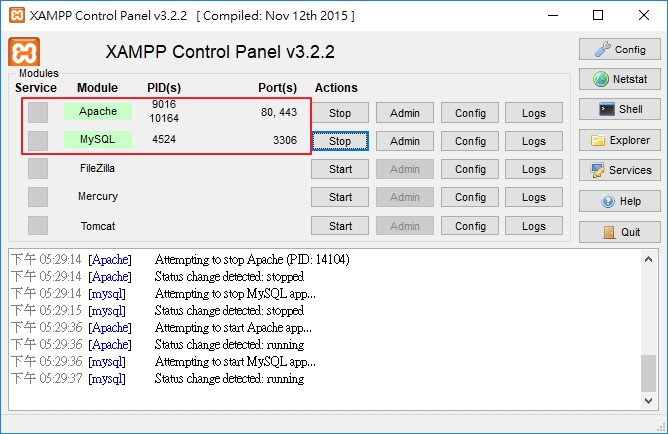Toggle the Tomcat service checkbox
This screenshot has height=434, width=668.
(38, 225)
